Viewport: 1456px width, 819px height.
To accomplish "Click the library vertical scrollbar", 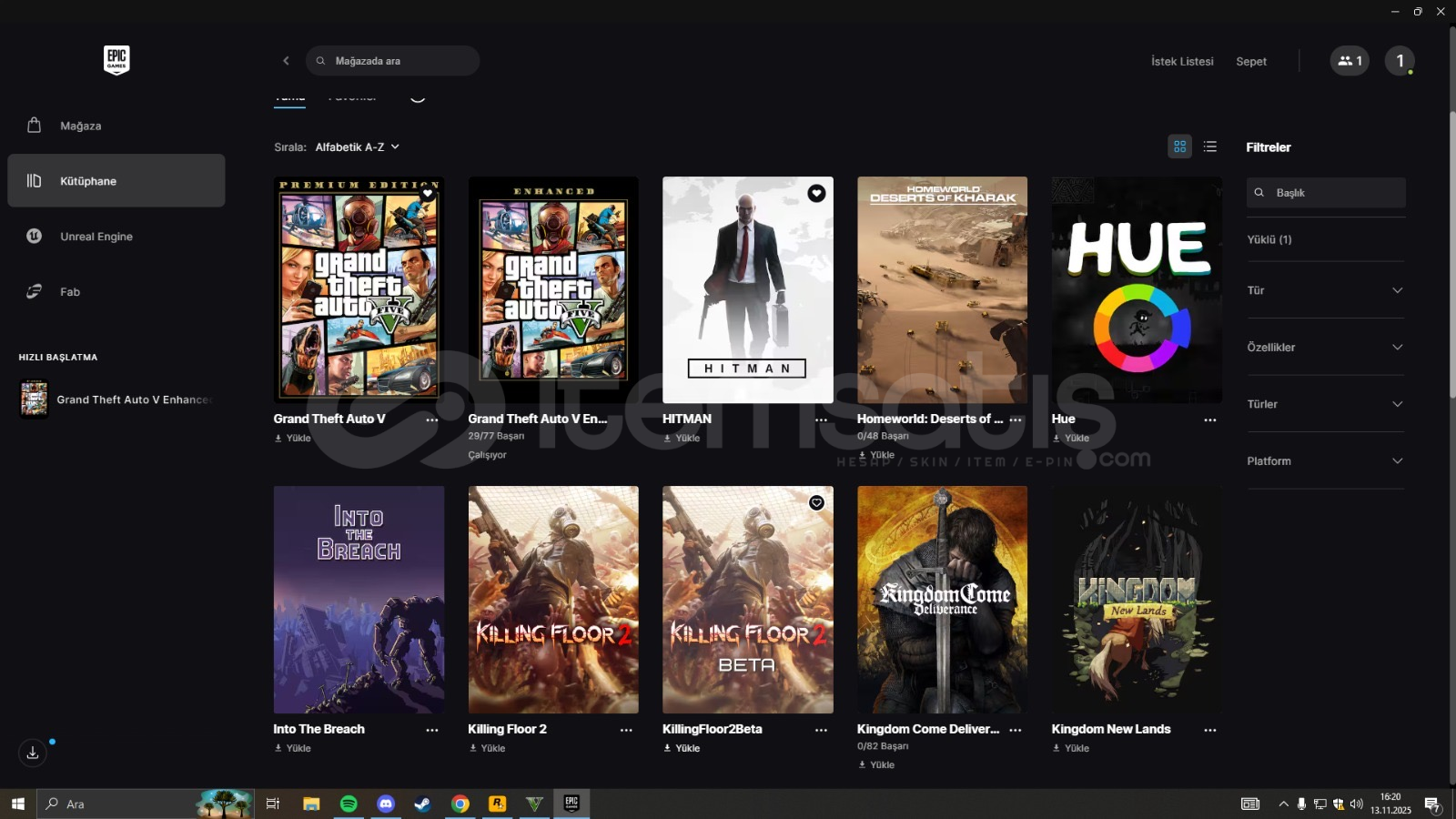I will coord(1451,255).
